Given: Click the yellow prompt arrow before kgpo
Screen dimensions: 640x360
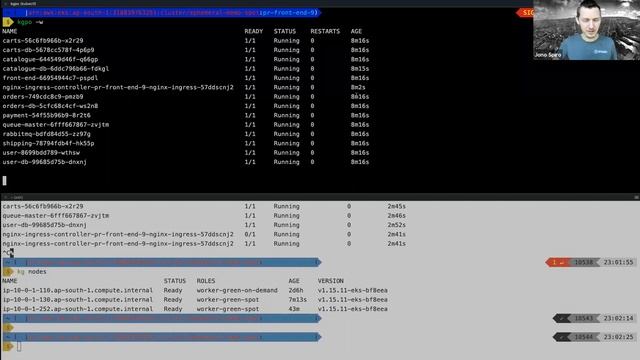Looking at the screenshot, I should tap(8, 22).
